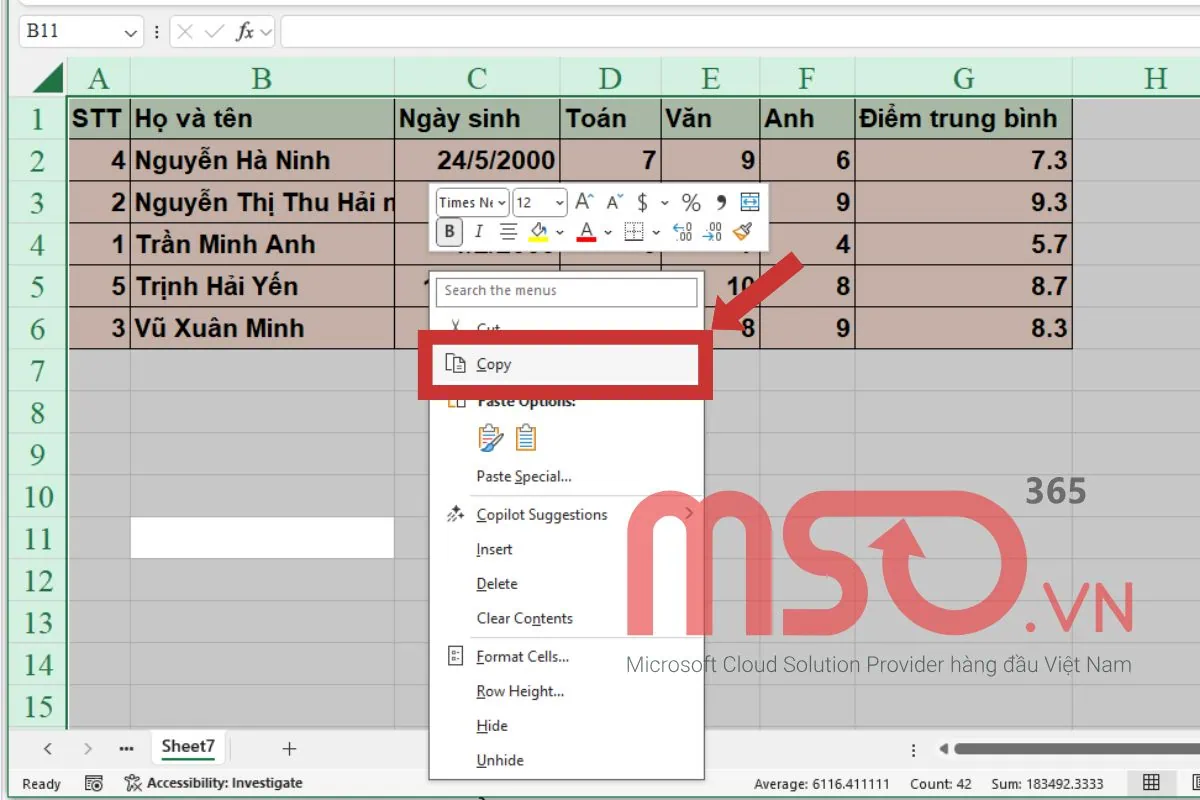Toggle bold formatting on the mini toolbar

[x=447, y=232]
